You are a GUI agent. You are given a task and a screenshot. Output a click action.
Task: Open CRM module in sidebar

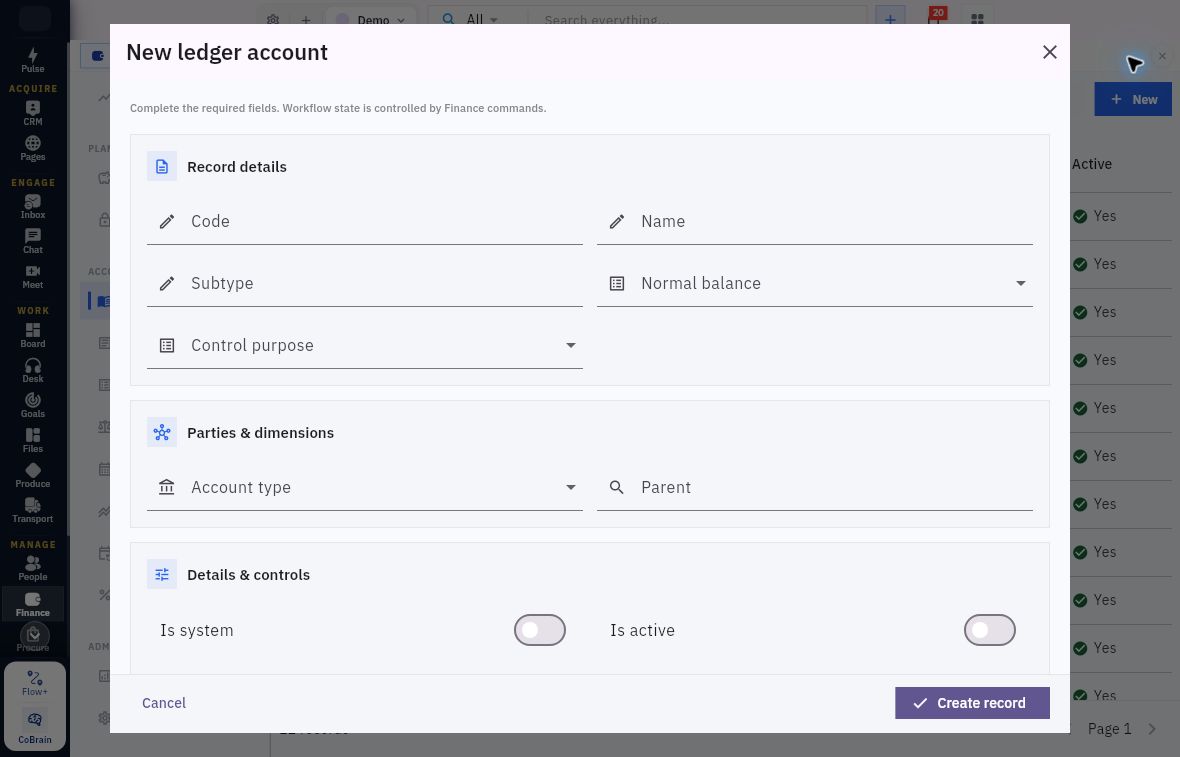(x=32, y=114)
